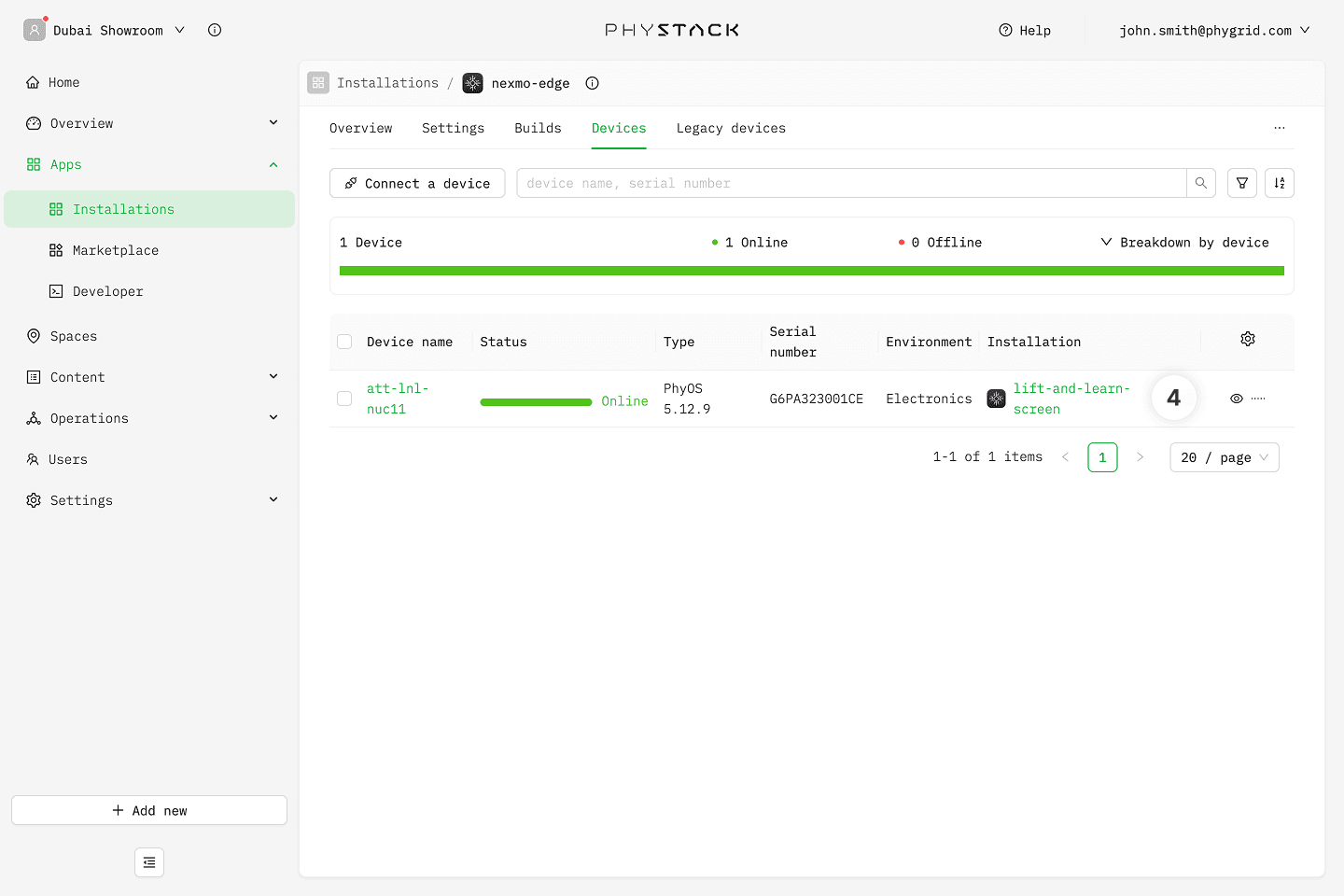This screenshot has width=1344, height=896.
Task: Collapse the Apps sidebar section
Action: pos(273,164)
